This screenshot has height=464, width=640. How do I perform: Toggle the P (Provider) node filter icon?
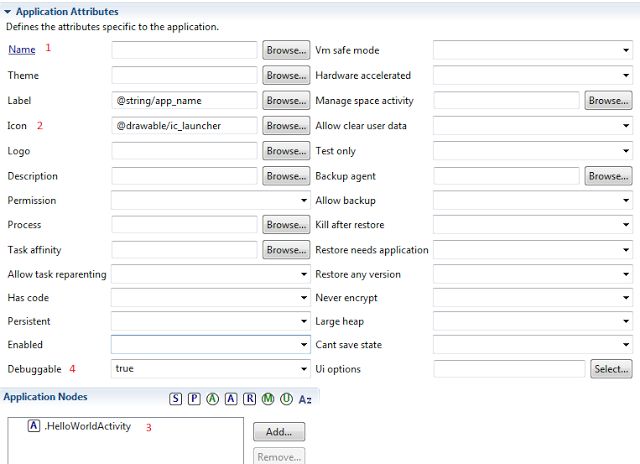click(194, 399)
